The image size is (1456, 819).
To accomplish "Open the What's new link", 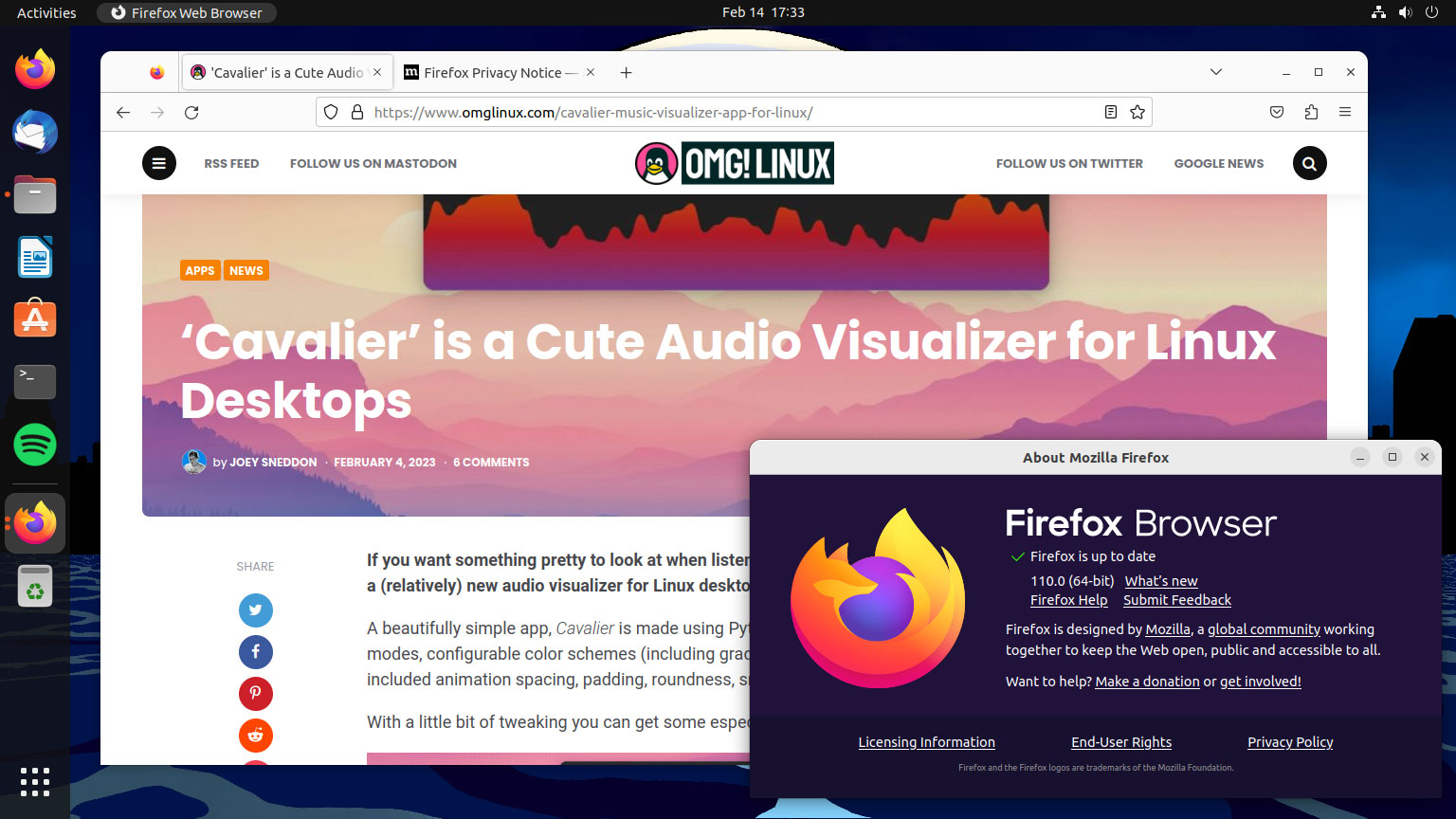I will (1161, 581).
